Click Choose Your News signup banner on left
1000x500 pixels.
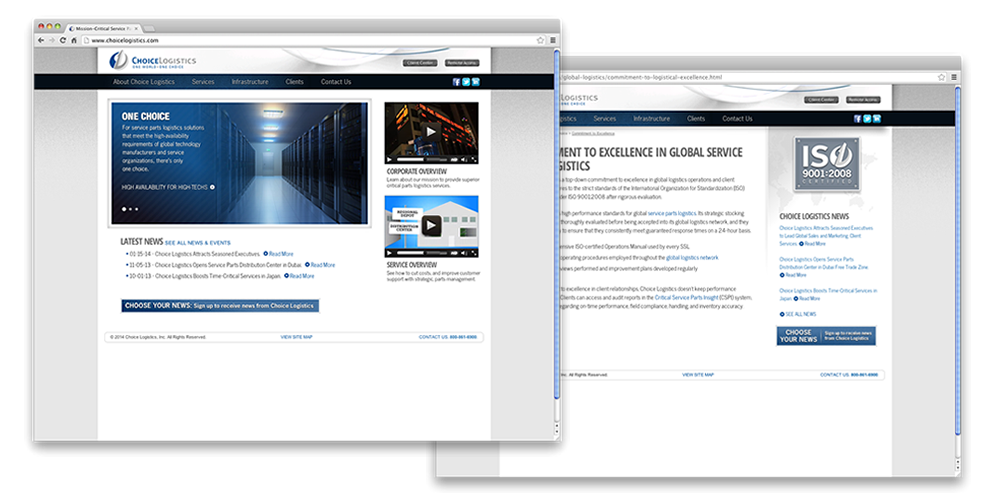pyautogui.click(x=219, y=305)
